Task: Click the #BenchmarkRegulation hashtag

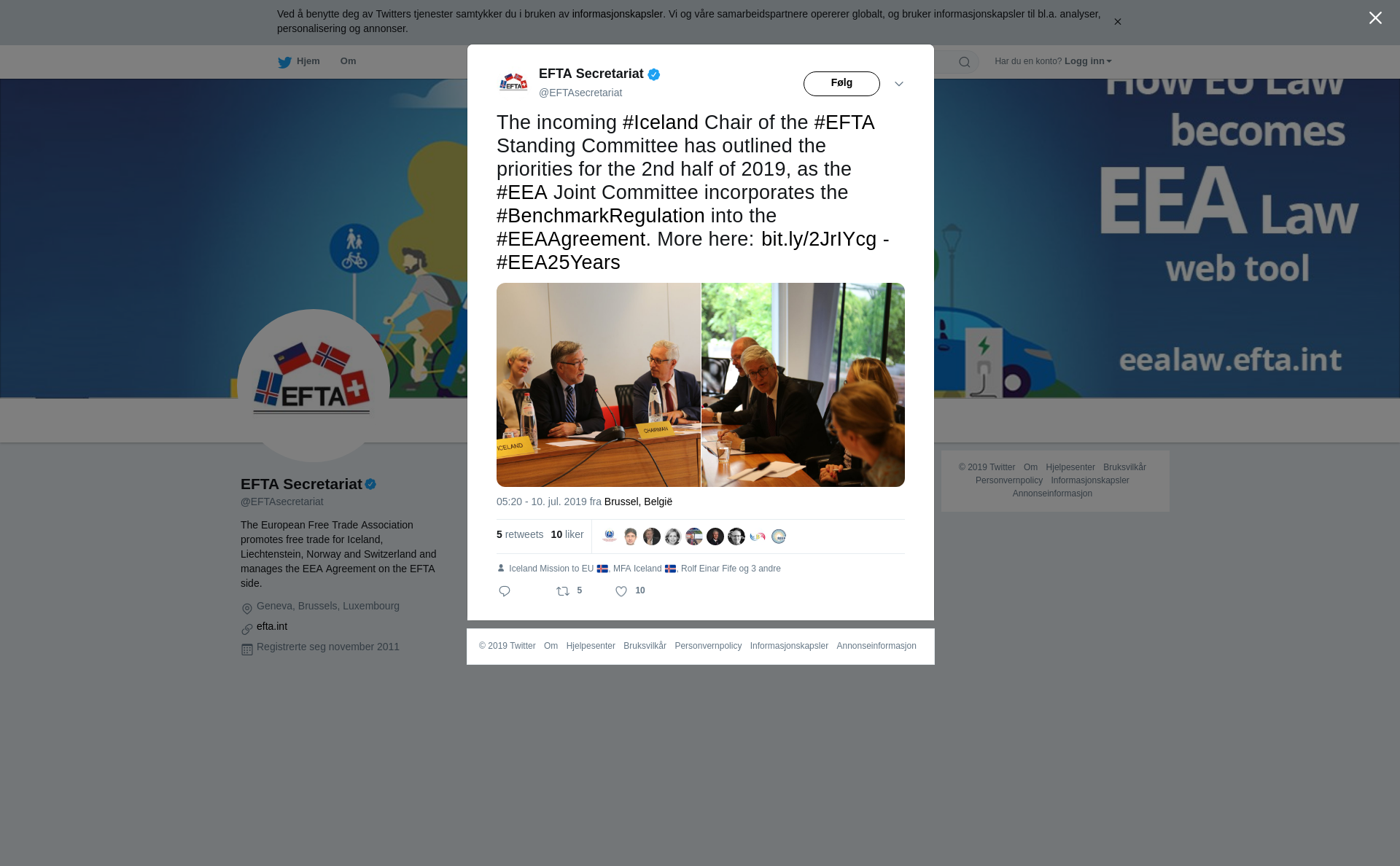Action: point(601,216)
